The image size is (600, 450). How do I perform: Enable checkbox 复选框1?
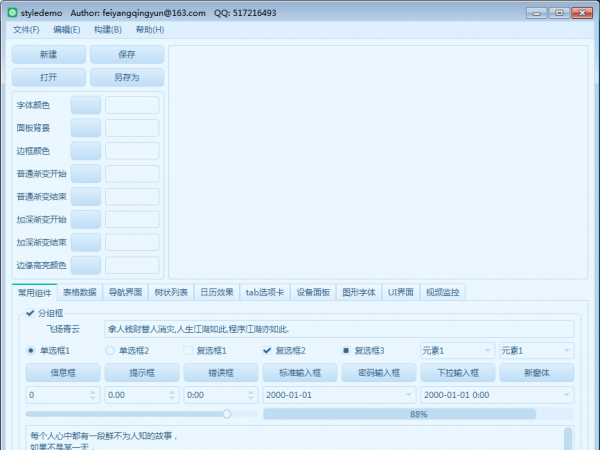189,351
